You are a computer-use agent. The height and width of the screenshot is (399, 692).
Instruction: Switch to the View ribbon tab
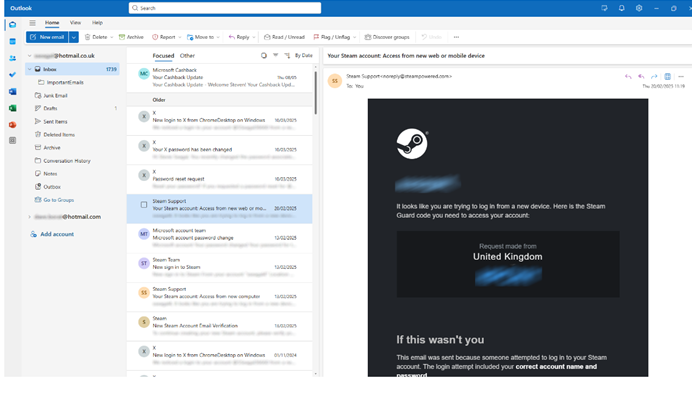[x=75, y=23]
